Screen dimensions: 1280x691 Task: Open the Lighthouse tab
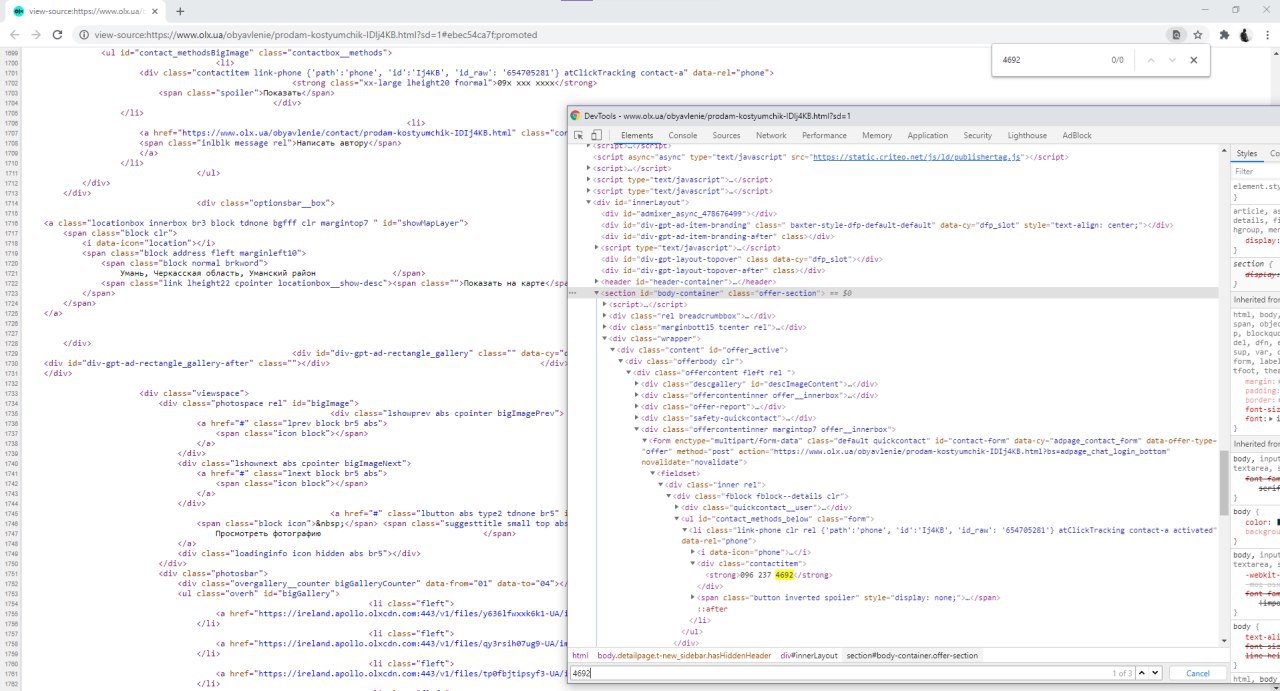click(1027, 135)
